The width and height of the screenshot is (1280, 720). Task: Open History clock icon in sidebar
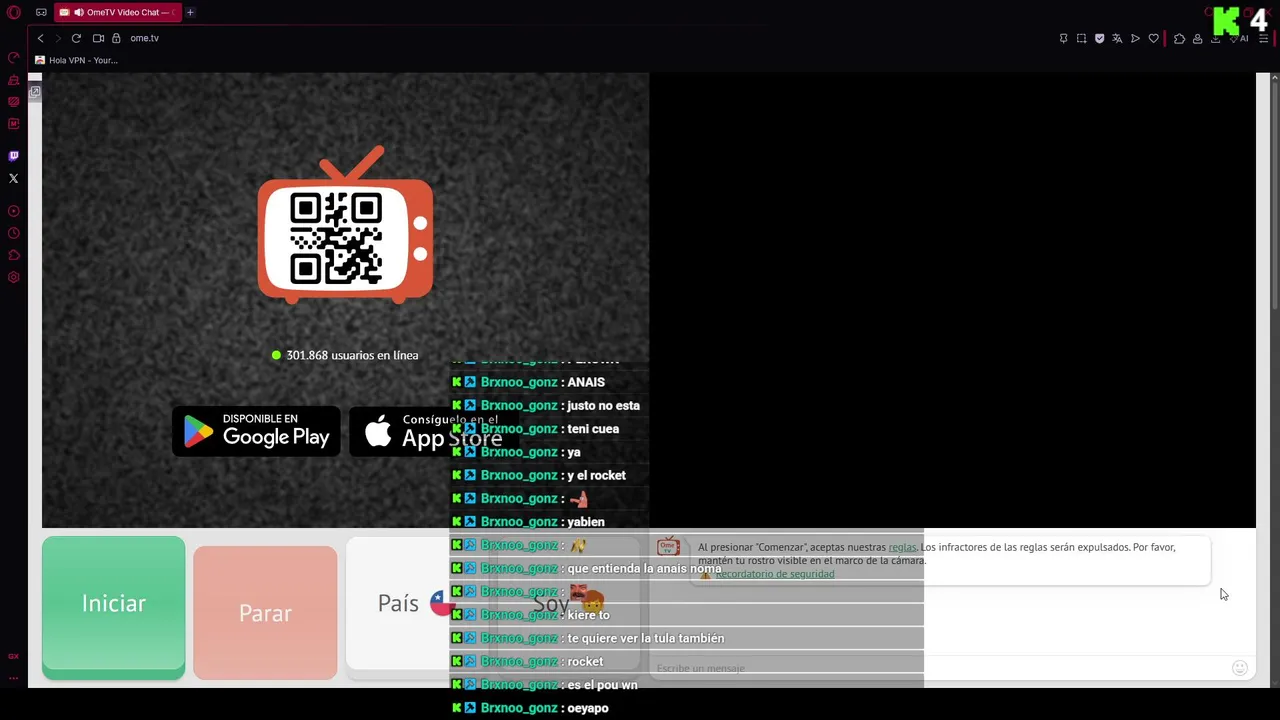[14, 233]
